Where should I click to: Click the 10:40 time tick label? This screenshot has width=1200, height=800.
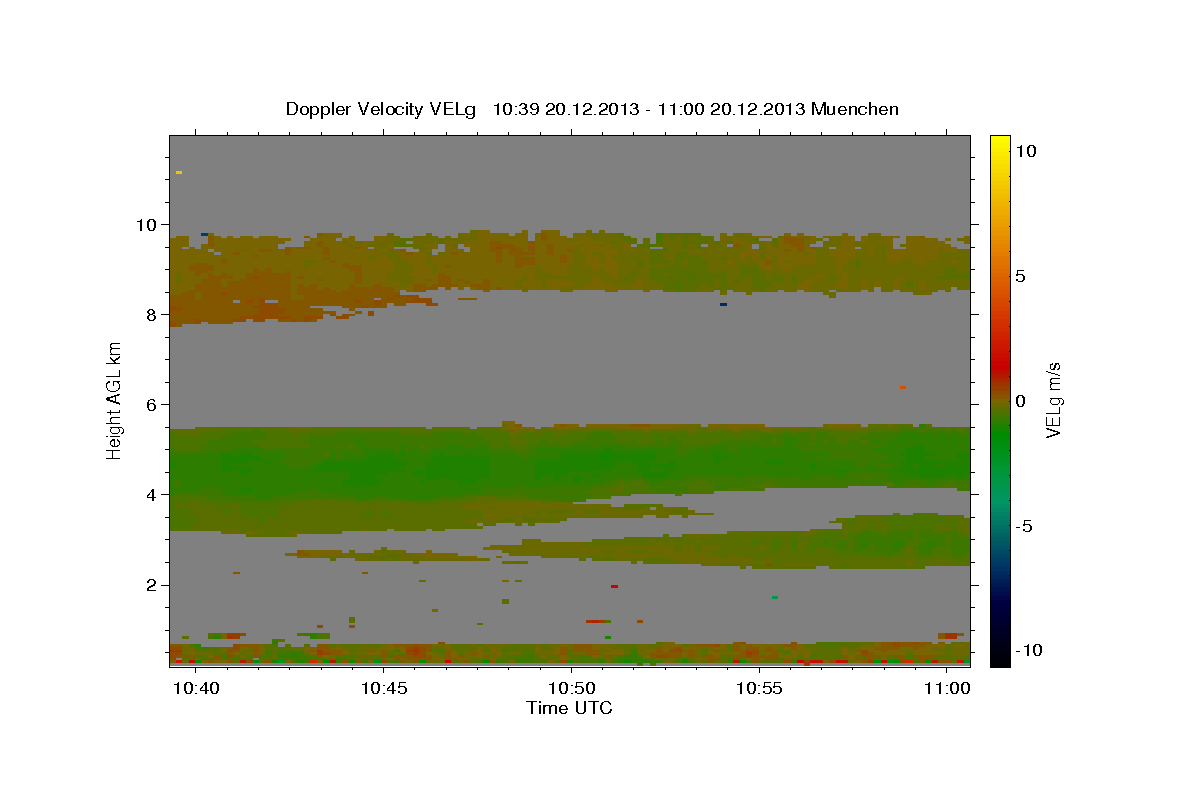(195, 688)
